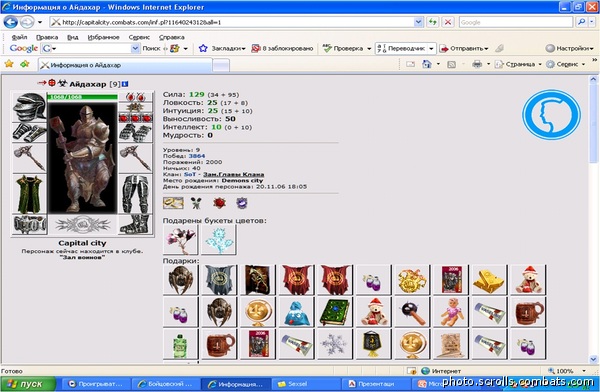Follow the 'Зам.Главы Клана' link

[x=233, y=174]
